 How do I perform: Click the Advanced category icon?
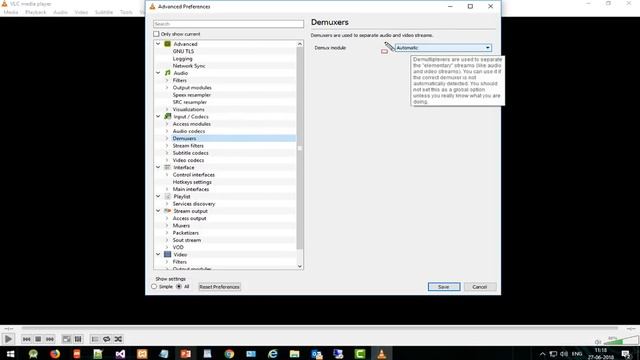tap(167, 44)
